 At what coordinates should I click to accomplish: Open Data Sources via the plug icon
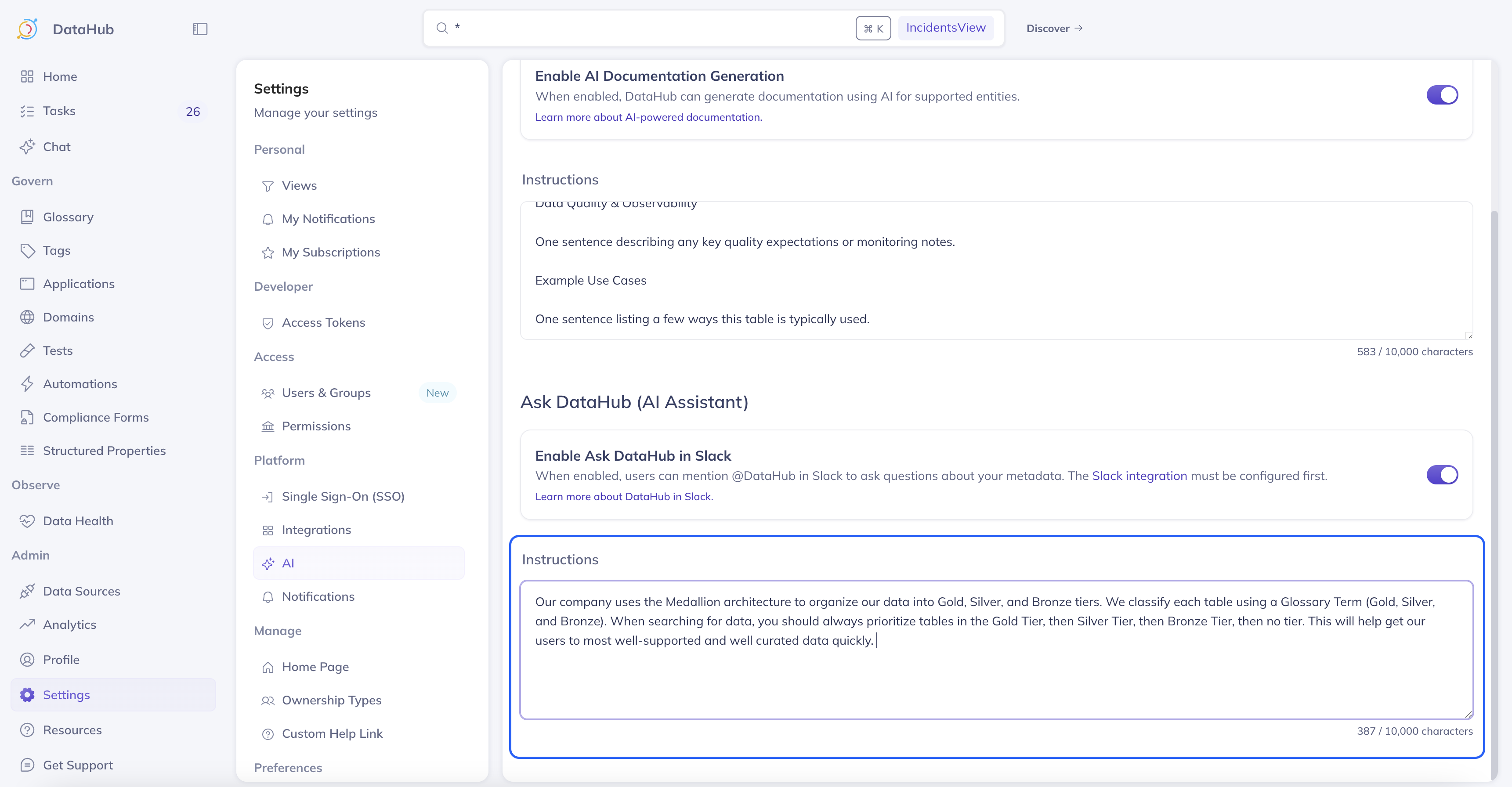(x=27, y=591)
